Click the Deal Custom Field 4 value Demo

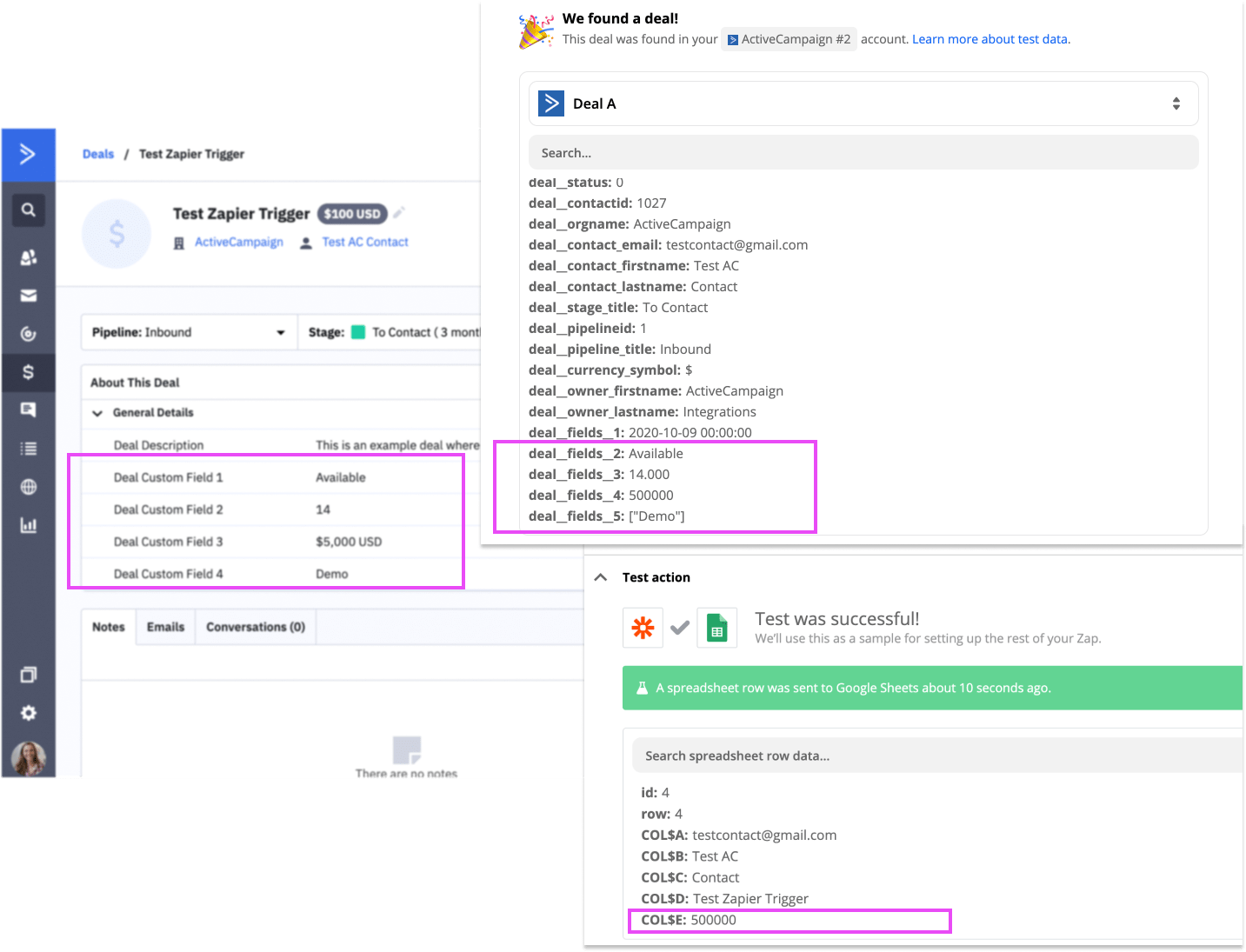[x=332, y=574]
